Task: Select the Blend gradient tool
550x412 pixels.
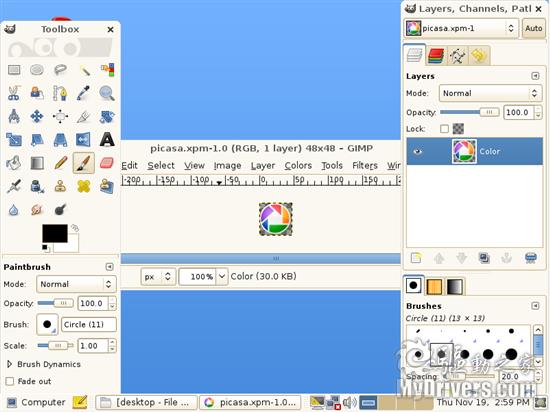Action: 37,163
